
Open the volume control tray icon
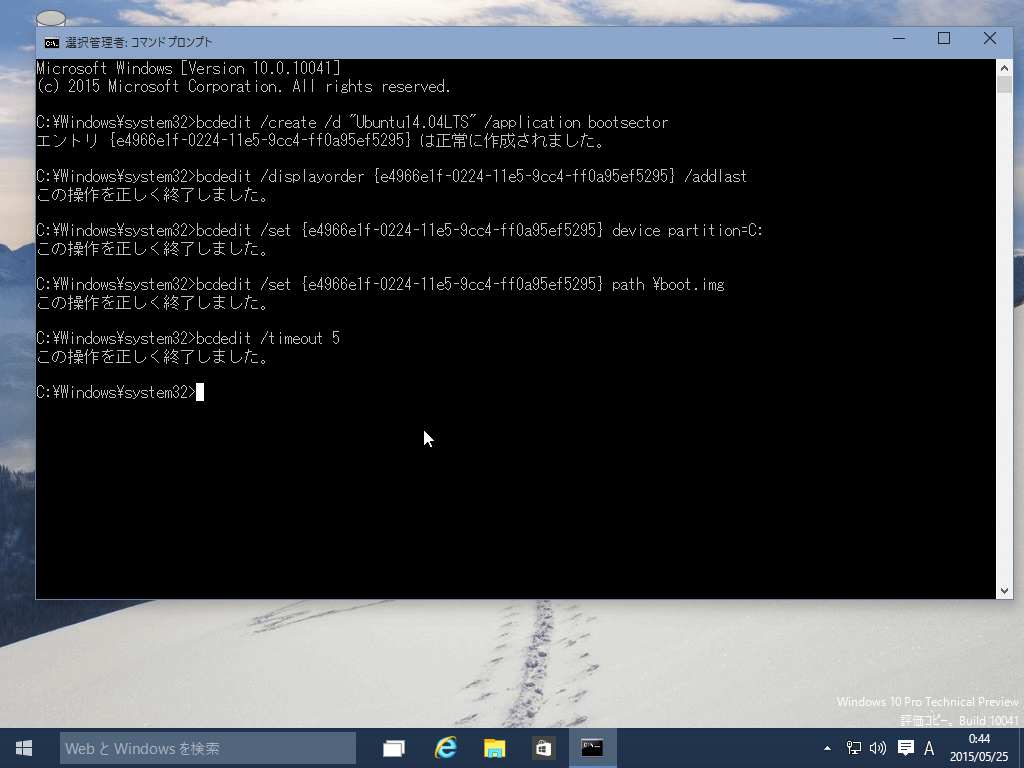click(878, 748)
